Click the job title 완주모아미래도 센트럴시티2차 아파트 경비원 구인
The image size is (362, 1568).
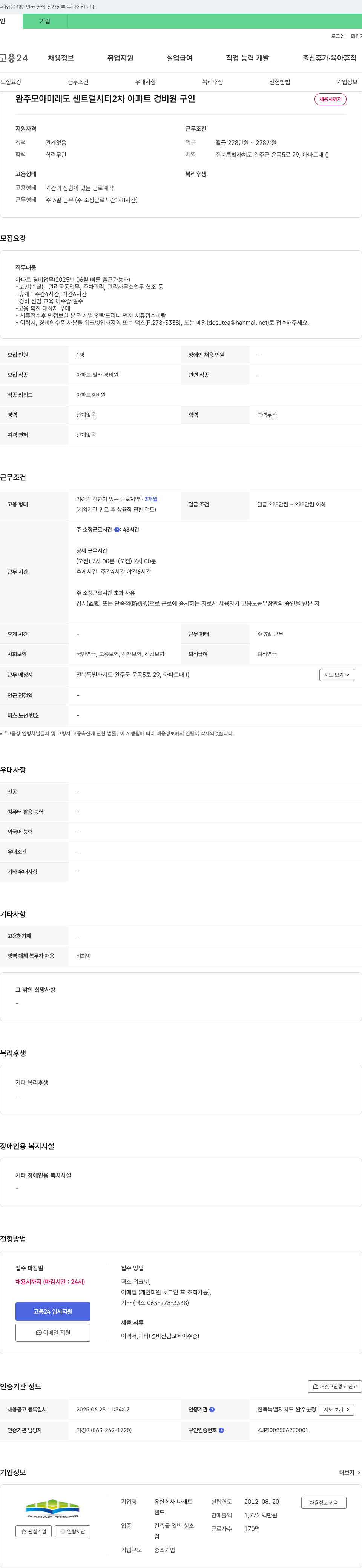pyautogui.click(x=105, y=98)
